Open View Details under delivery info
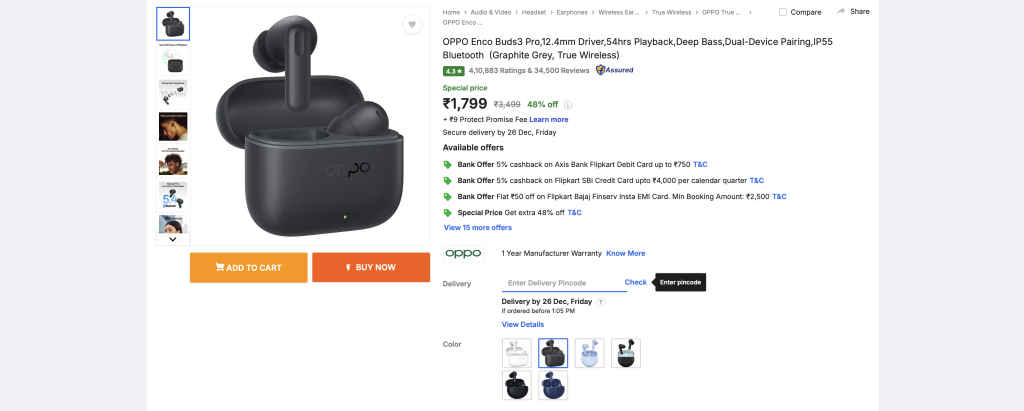The height and width of the screenshot is (411, 1024). click(x=522, y=324)
